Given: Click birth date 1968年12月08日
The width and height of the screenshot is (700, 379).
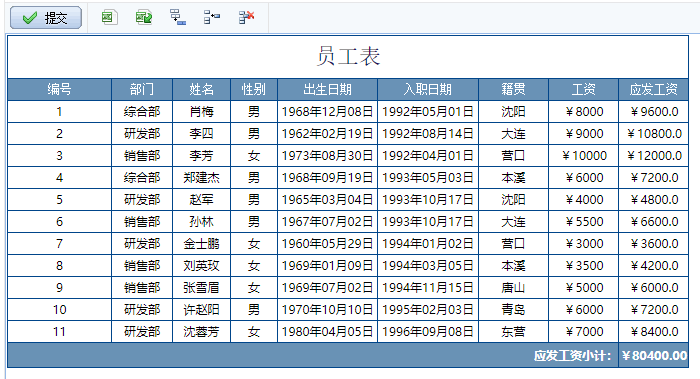Looking at the screenshot, I should (327, 112).
